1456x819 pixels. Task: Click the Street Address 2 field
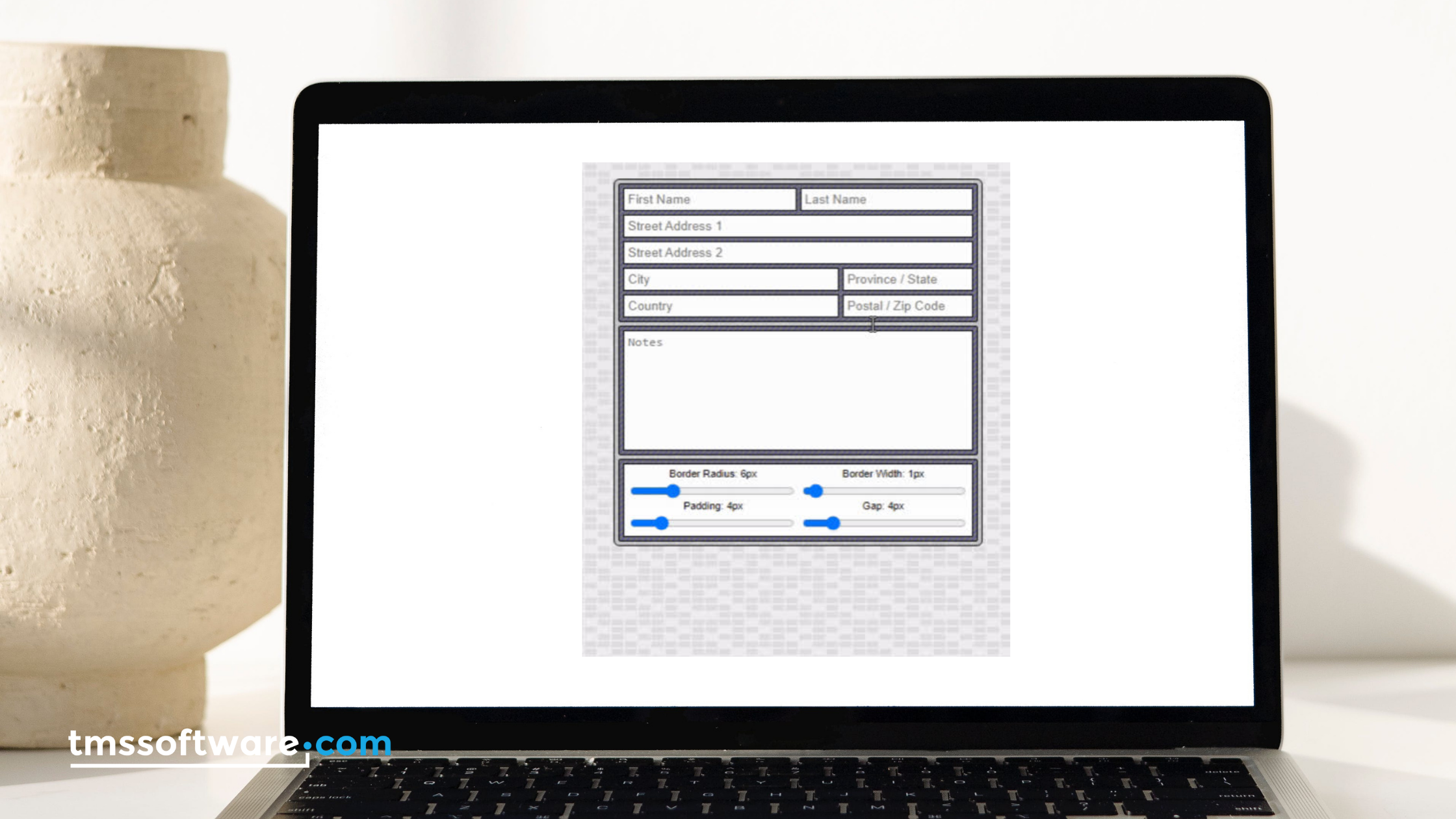pos(795,252)
